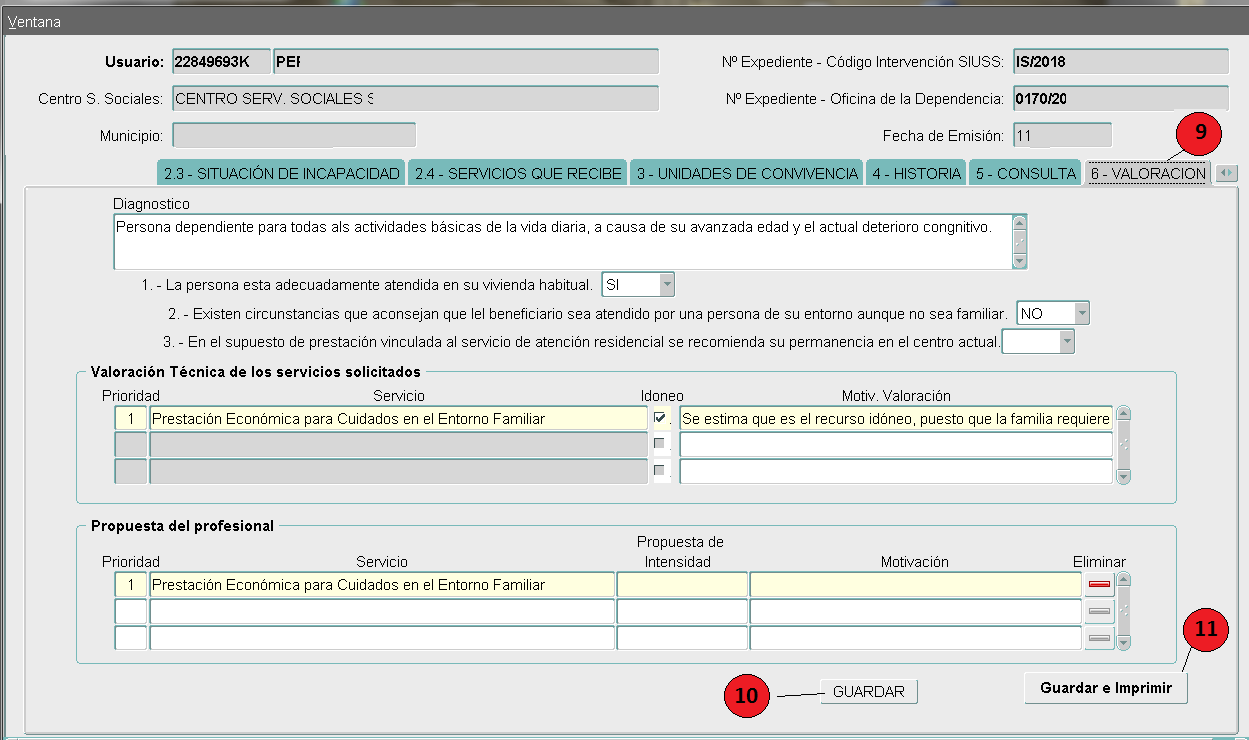Open the dropdown for question 1 showing SI
This screenshot has width=1249, height=740.
click(667, 285)
